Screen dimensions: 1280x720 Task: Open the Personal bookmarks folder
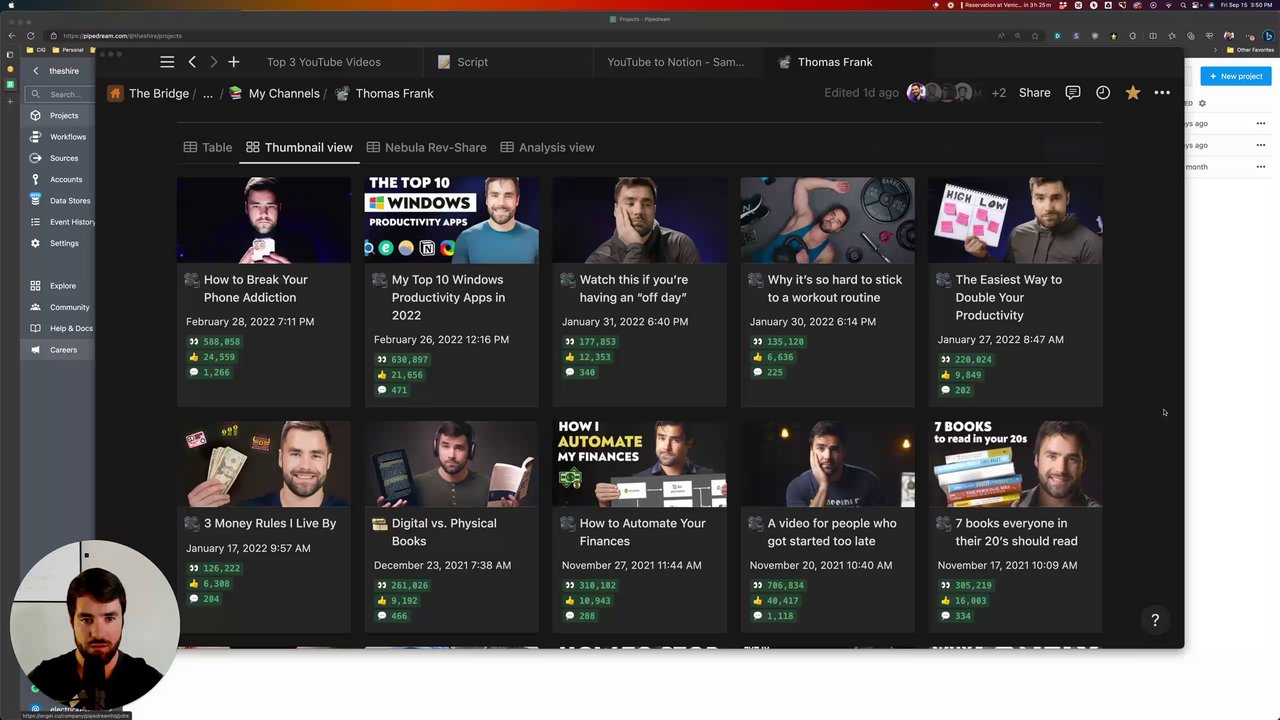(x=68, y=49)
